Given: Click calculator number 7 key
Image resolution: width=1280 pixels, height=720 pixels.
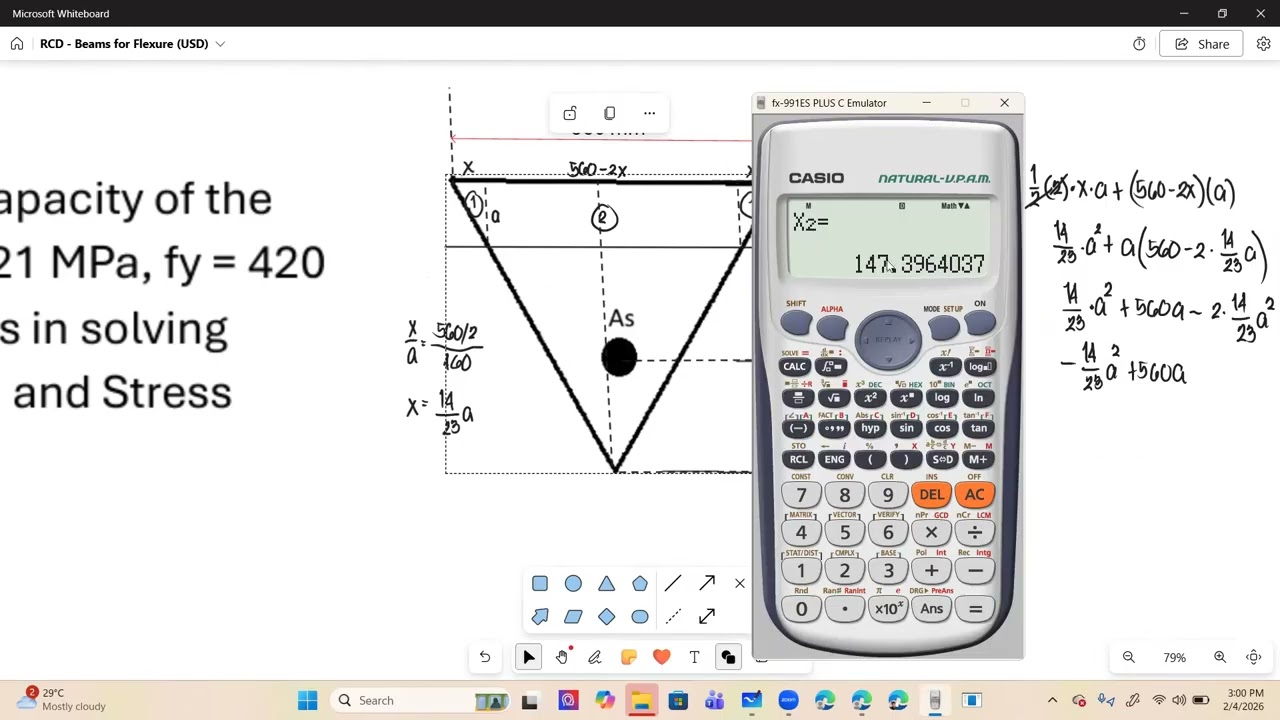Looking at the screenshot, I should 801,495.
